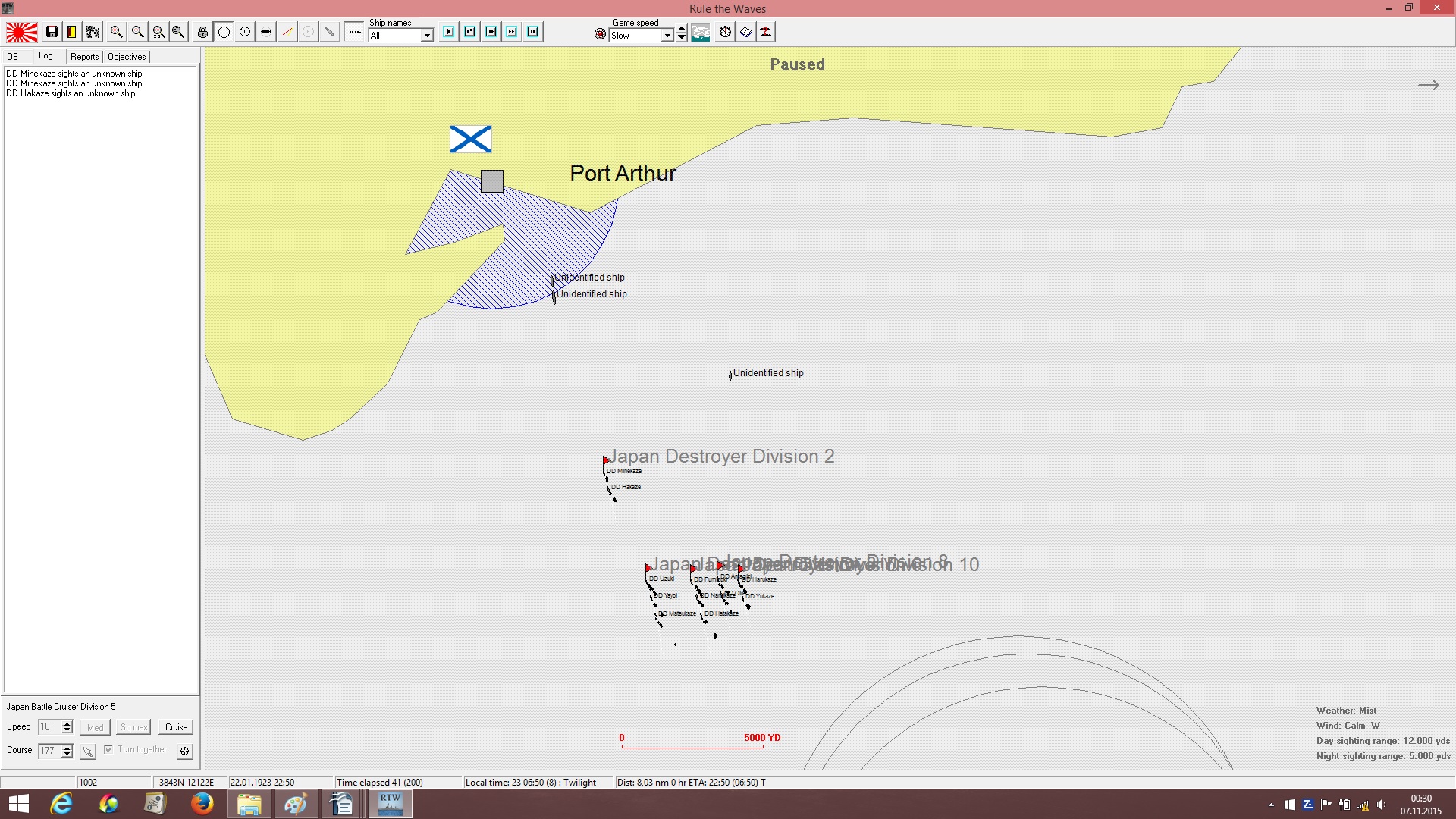Viewport: 1456px width, 819px height.
Task: Increase Speed value with spinner up arrow
Action: tap(67, 723)
